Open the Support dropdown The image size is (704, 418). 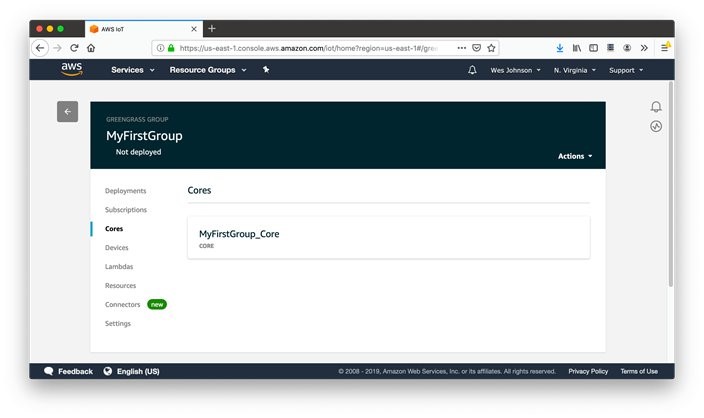click(626, 70)
